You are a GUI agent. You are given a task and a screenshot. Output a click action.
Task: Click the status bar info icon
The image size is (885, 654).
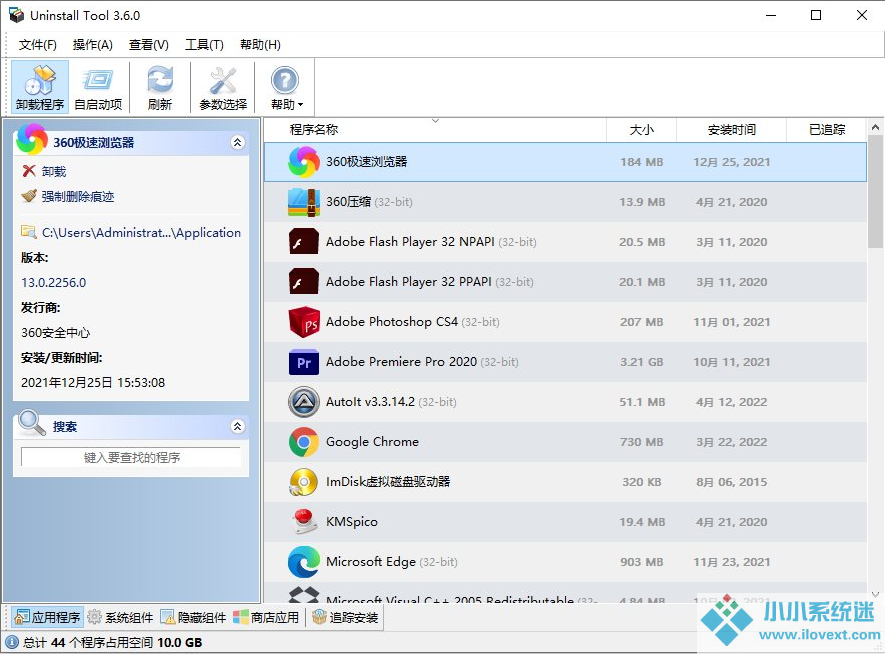point(12,642)
